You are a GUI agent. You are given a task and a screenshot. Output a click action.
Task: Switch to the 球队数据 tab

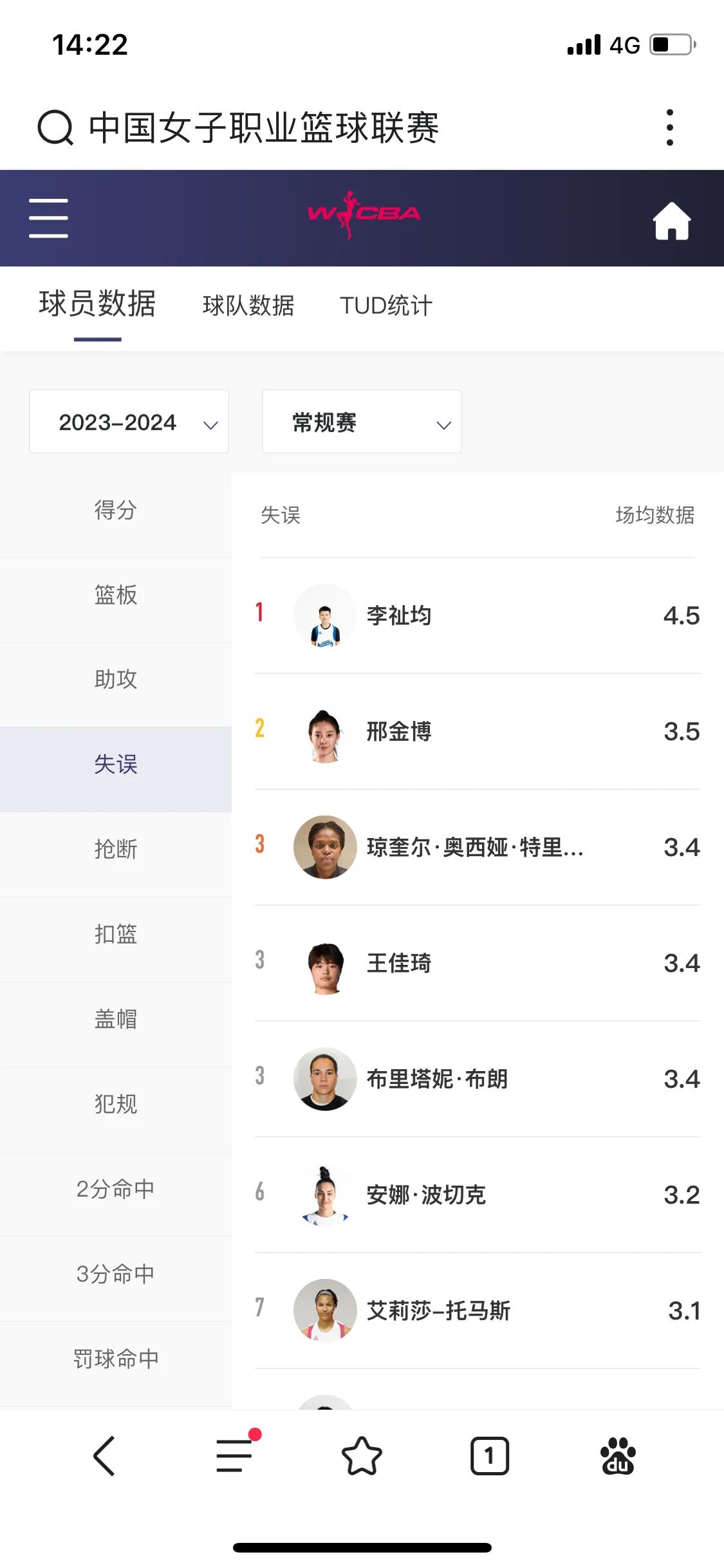pos(248,305)
